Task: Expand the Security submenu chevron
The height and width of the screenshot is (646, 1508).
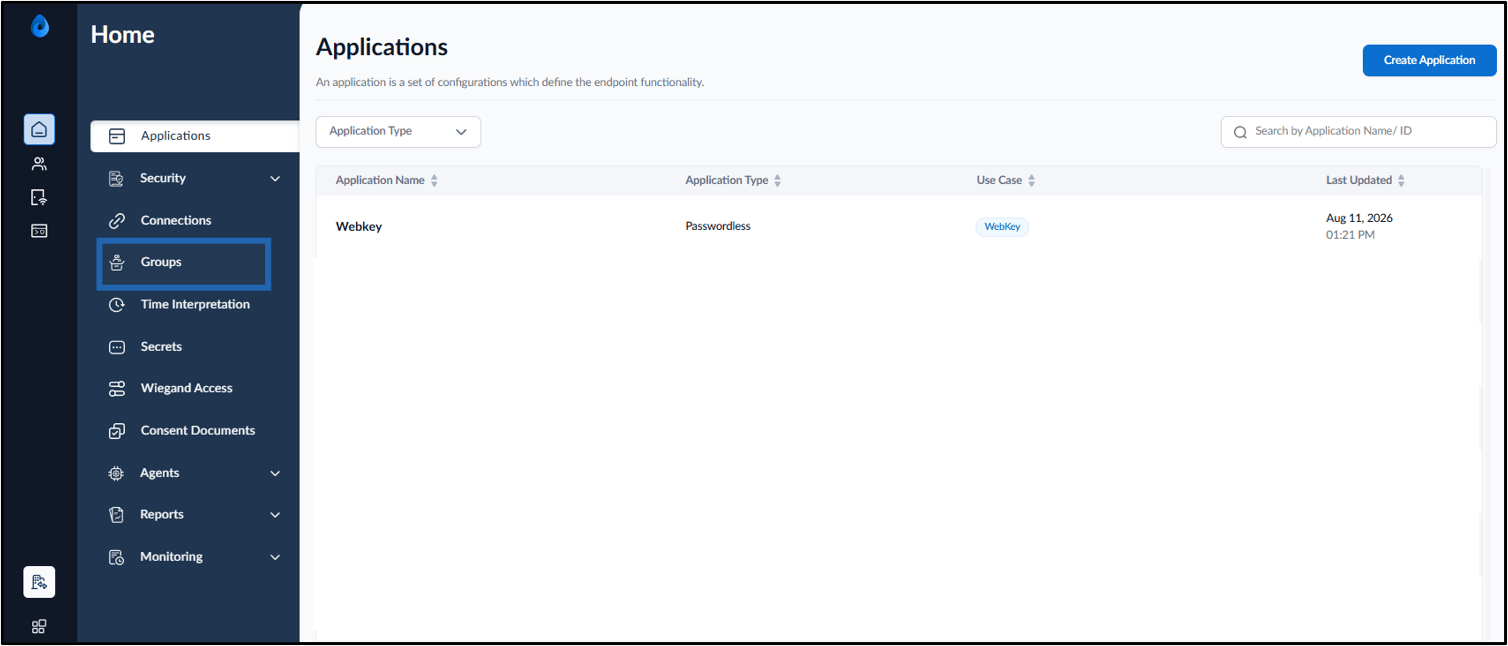Action: pyautogui.click(x=275, y=179)
